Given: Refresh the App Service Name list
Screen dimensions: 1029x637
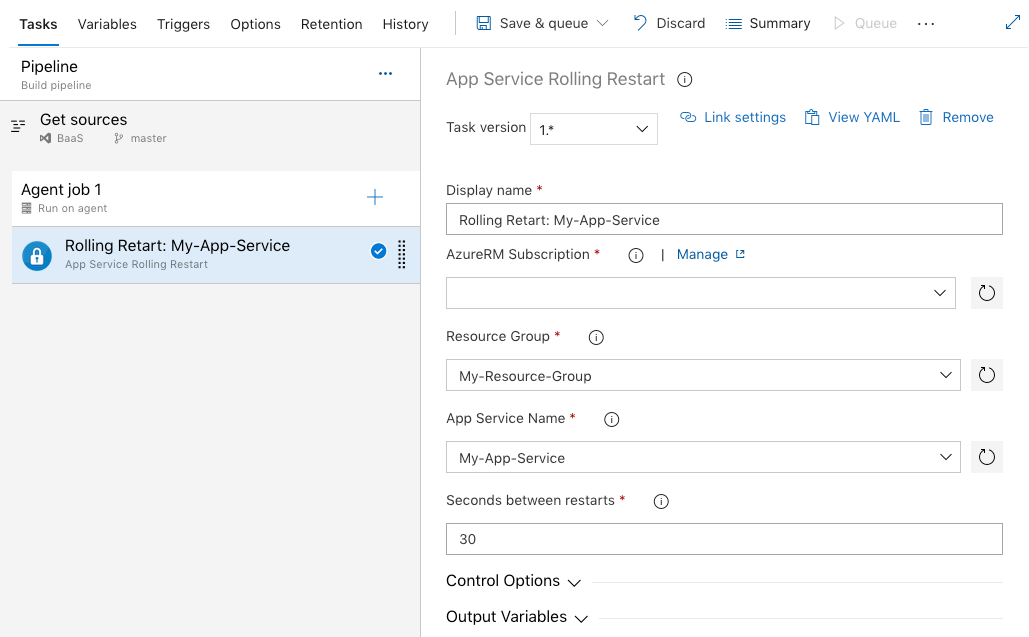Looking at the screenshot, I should tap(986, 457).
